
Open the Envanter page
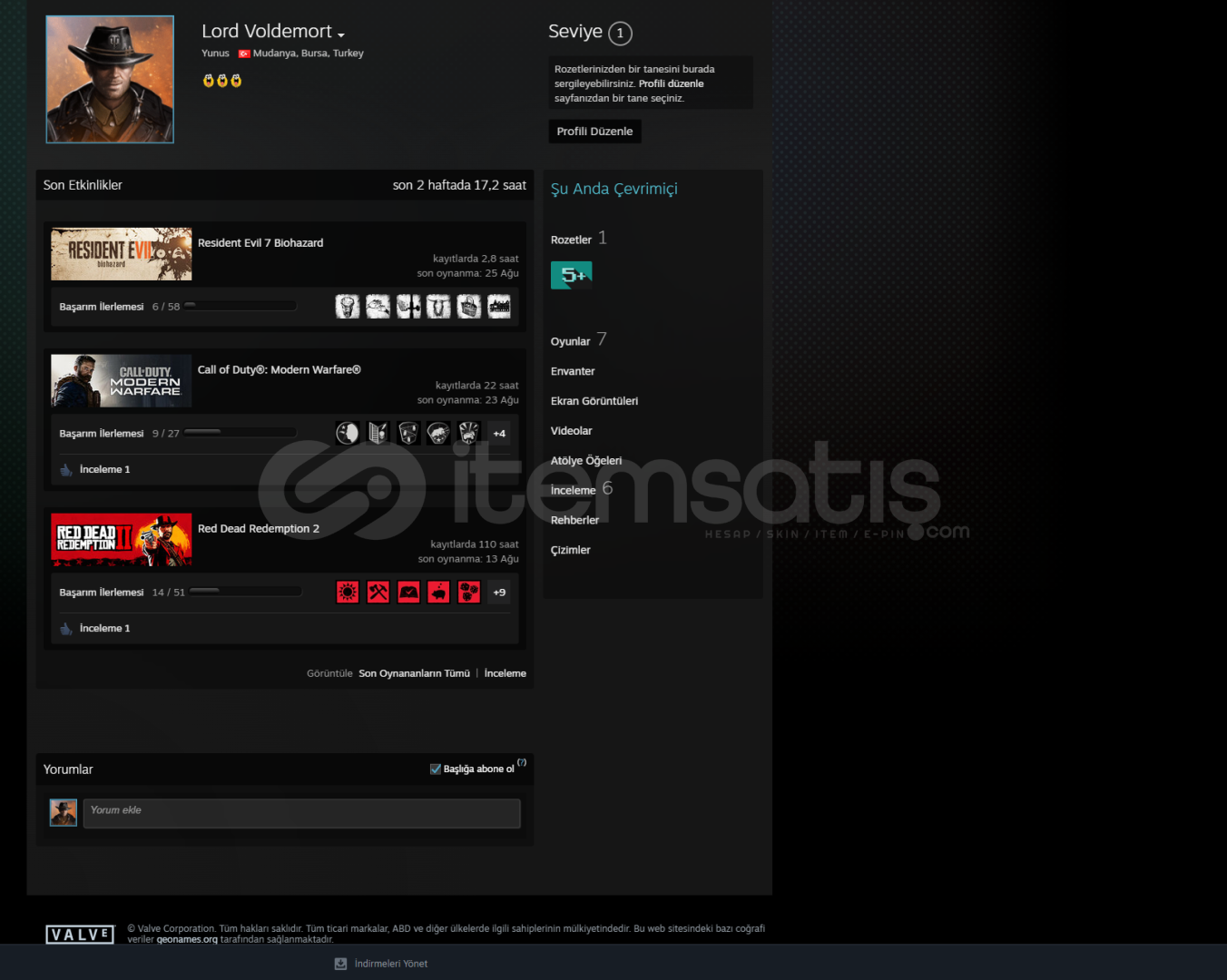pos(573,371)
